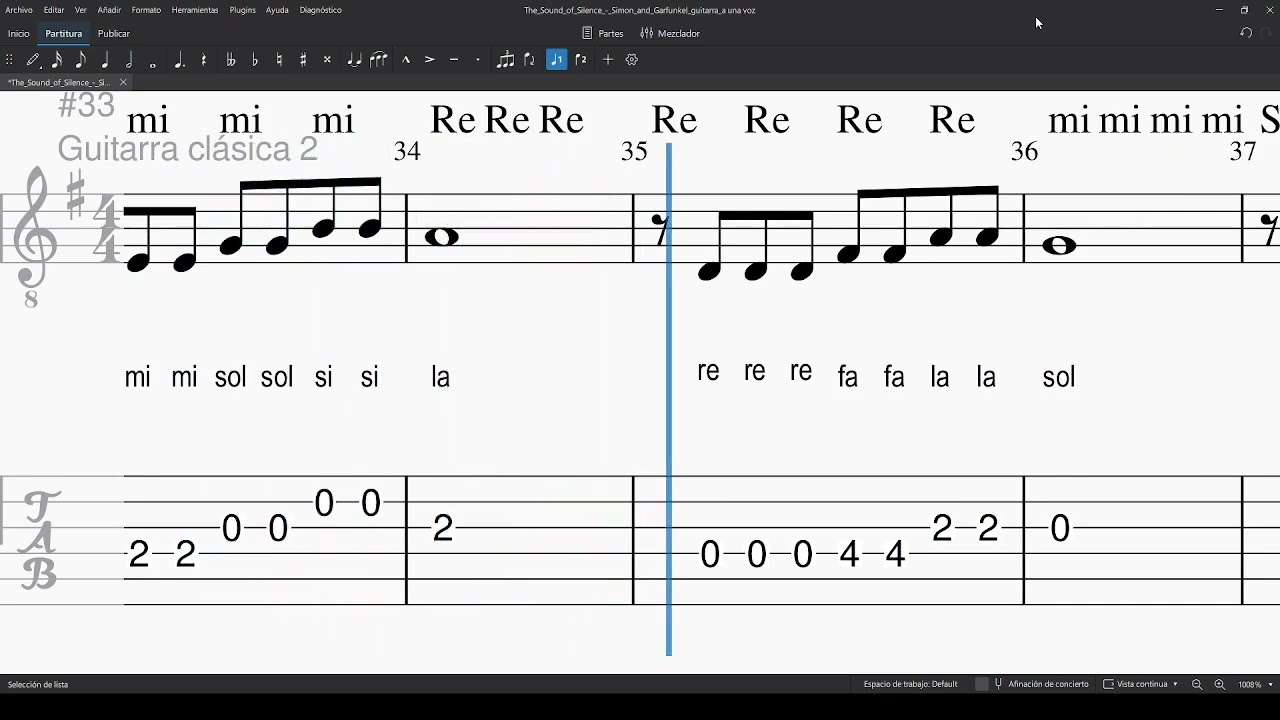Open the Añadir menu
Viewport: 1280px width, 720px height.
[109, 10]
